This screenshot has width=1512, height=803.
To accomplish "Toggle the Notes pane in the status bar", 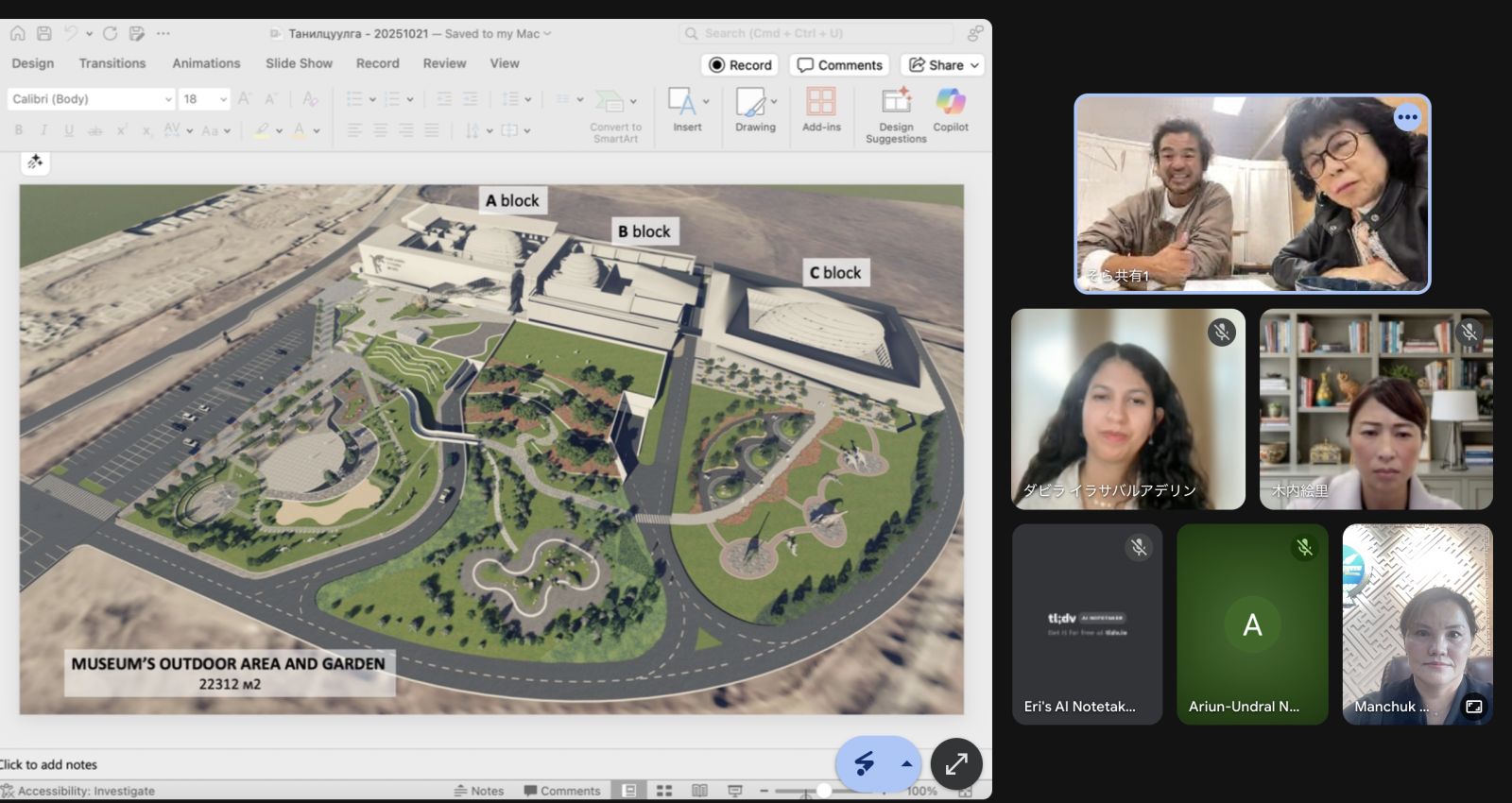I will [x=478, y=791].
